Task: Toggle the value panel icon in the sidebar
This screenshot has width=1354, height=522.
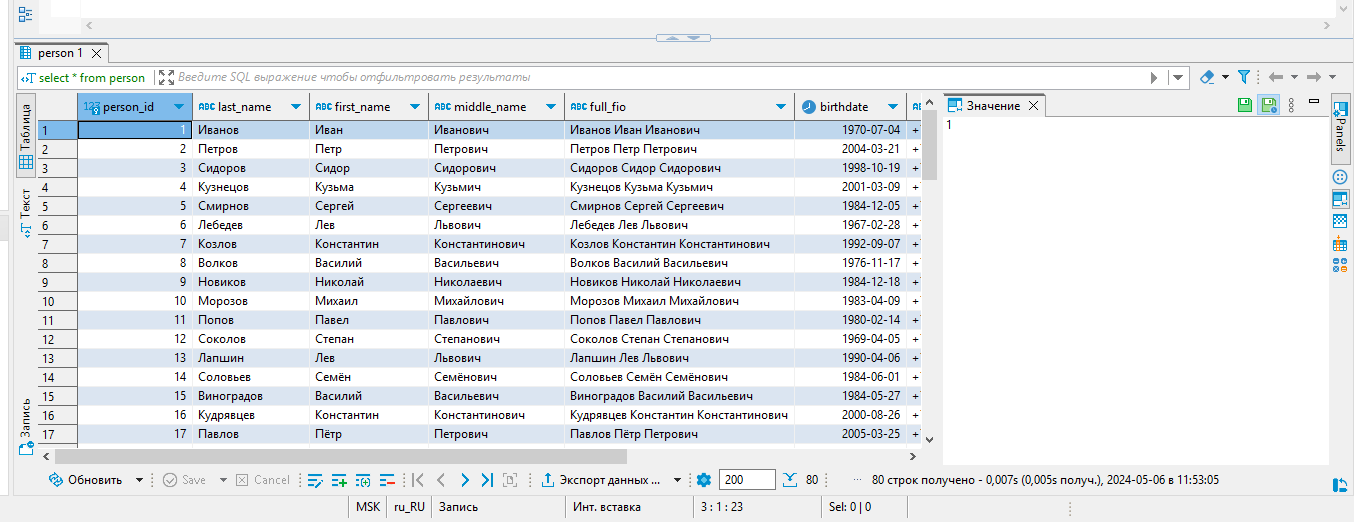Action: click(x=1341, y=199)
